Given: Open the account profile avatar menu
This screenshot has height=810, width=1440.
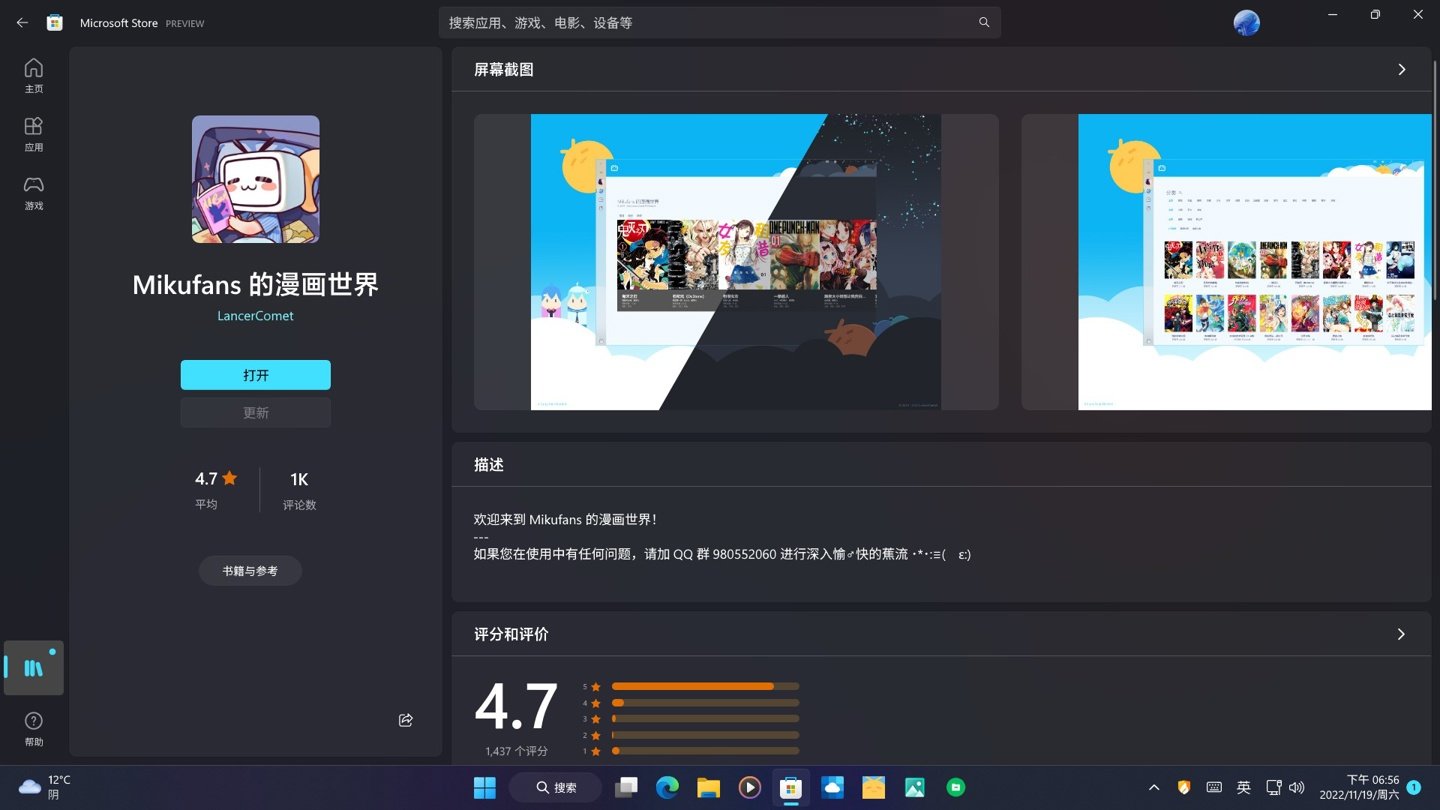Looking at the screenshot, I should 1246,22.
